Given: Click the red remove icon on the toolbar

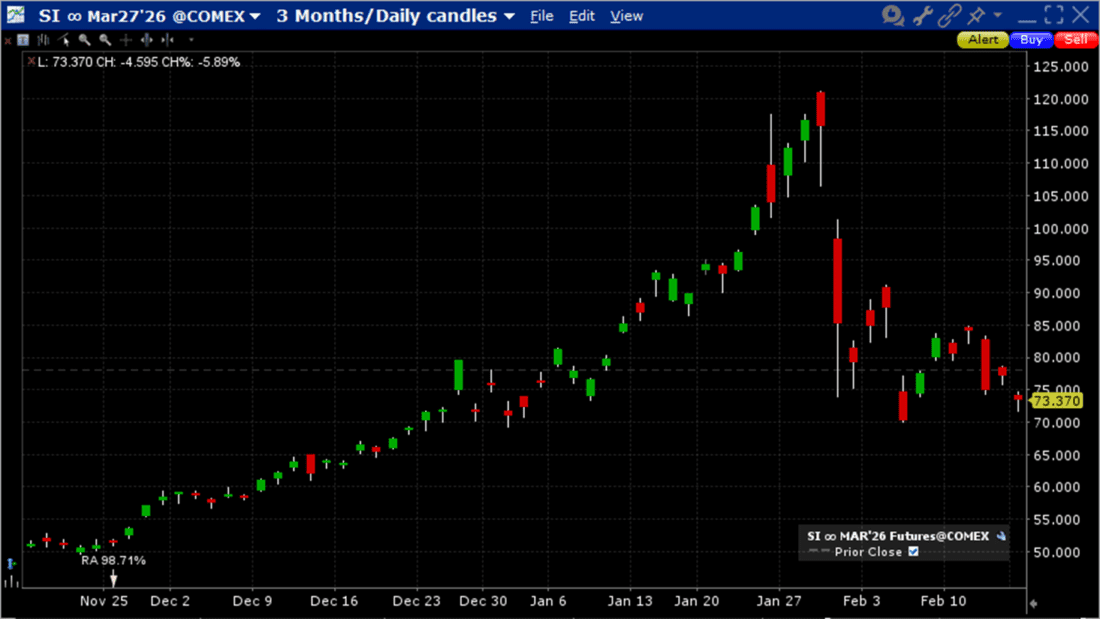Looking at the screenshot, I should [x=10, y=39].
